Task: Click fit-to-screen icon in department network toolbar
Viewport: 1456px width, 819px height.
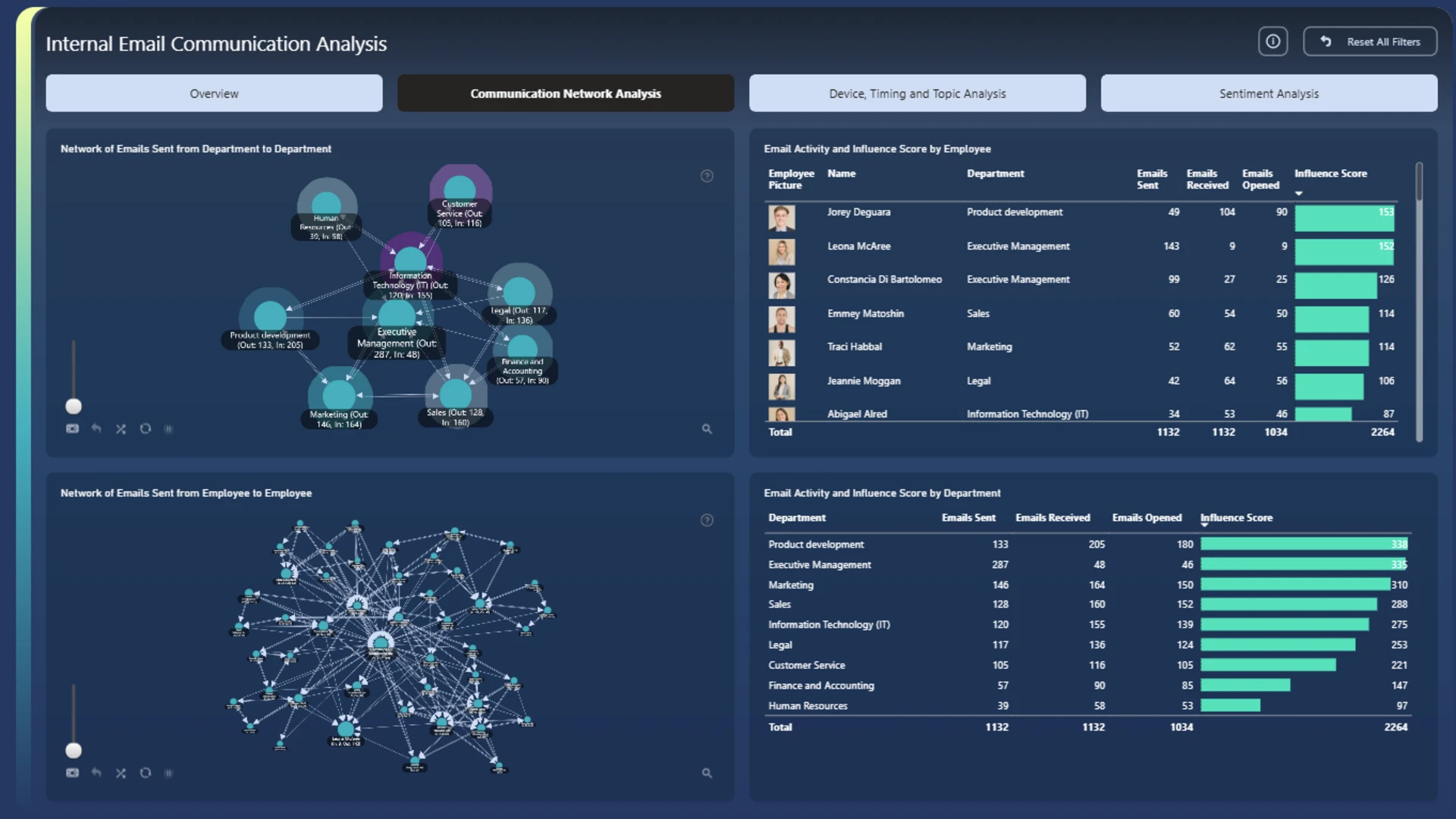Action: [72, 428]
